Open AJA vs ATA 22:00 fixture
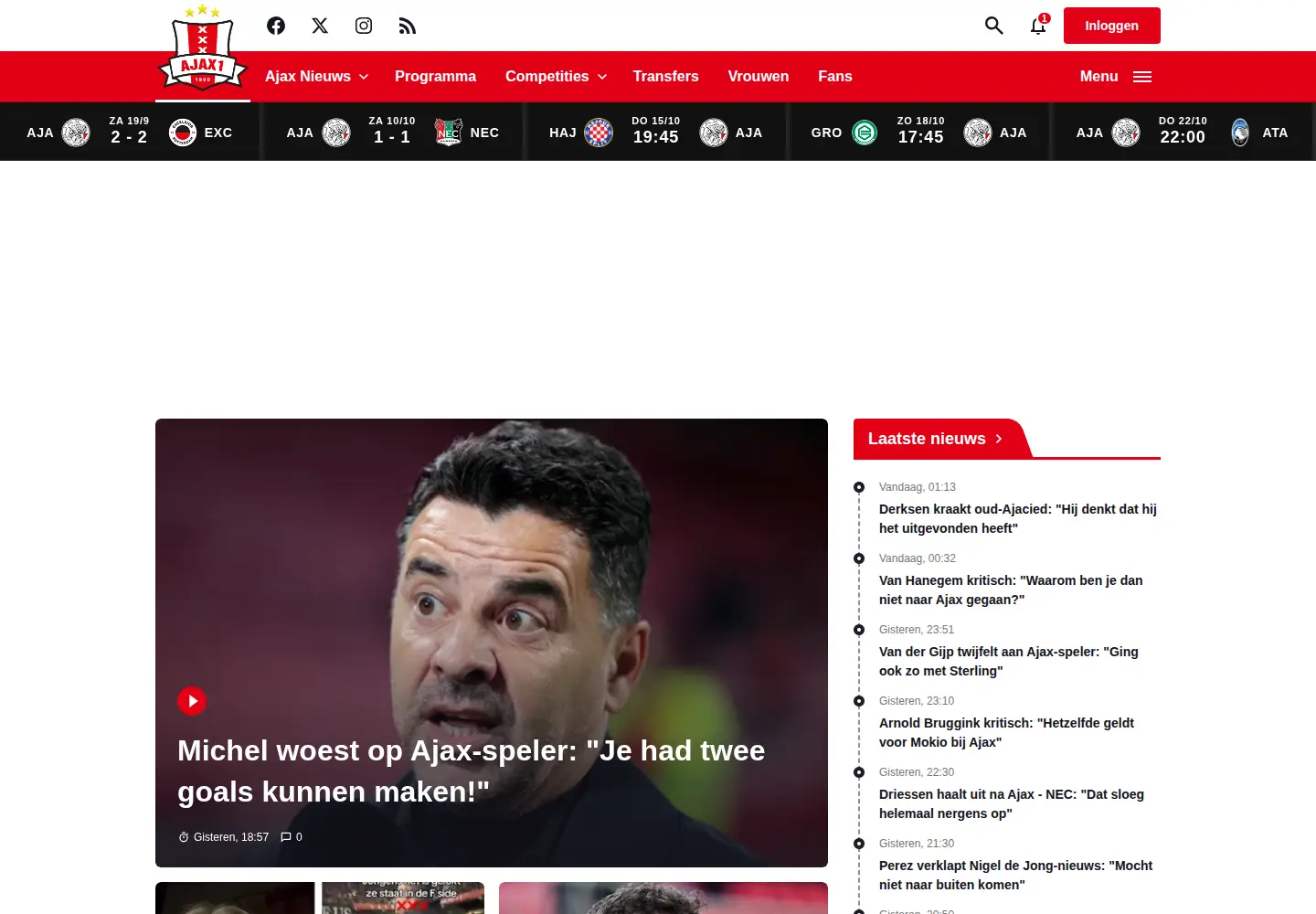1316x914 pixels. (1183, 133)
